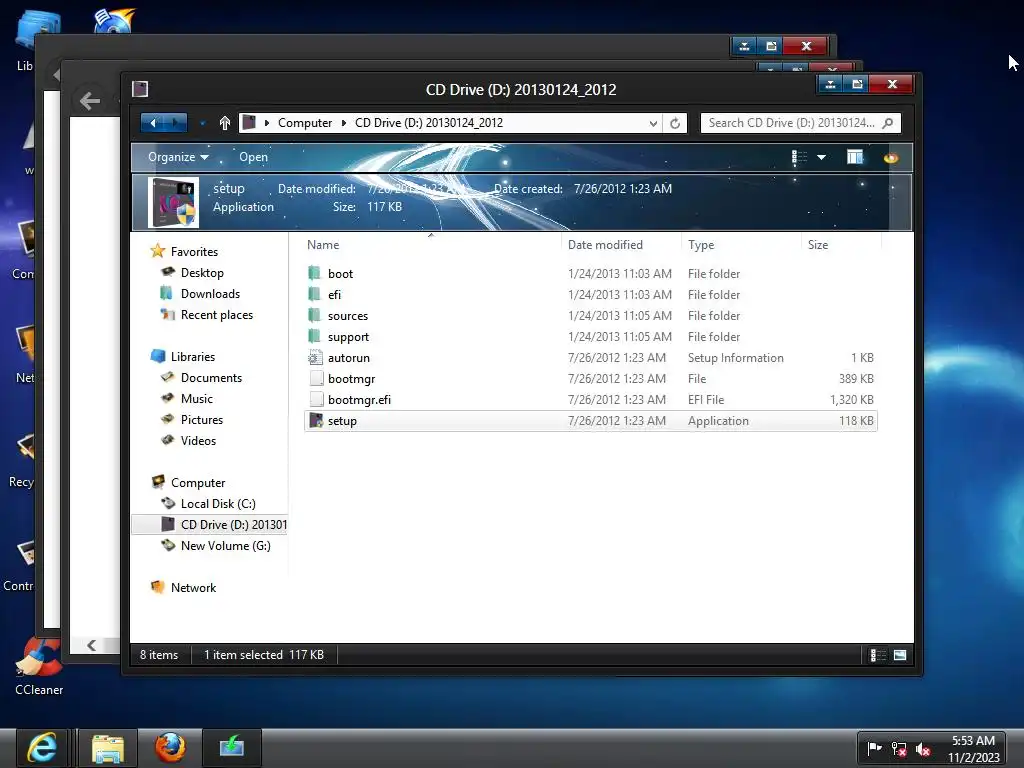The width and height of the screenshot is (1024, 768).
Task: Click the search magnifier icon
Action: [888, 123]
